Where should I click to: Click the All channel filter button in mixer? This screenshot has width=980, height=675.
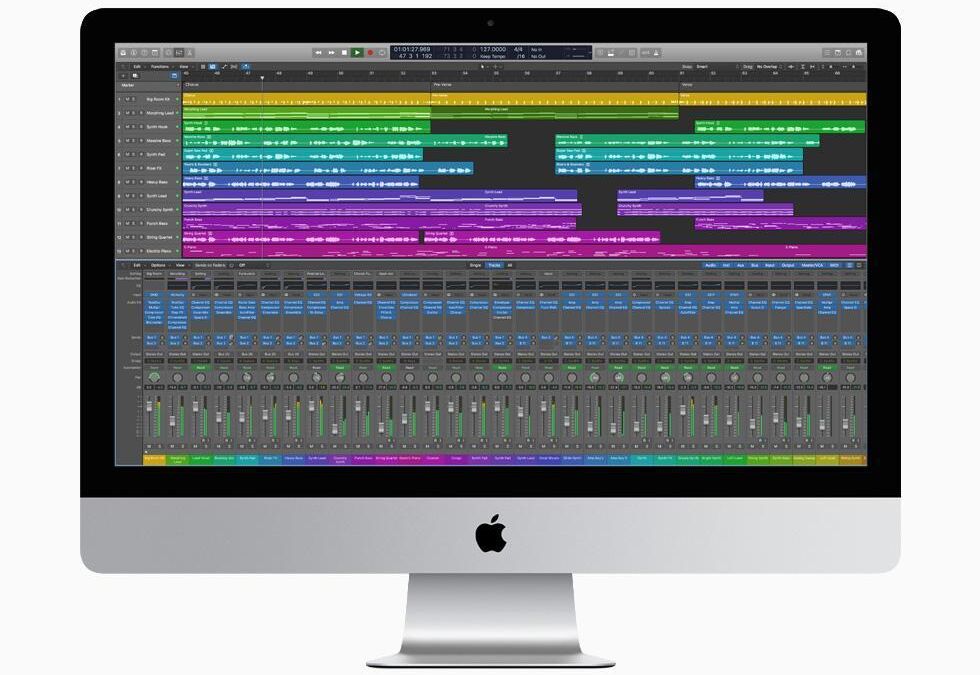[509, 266]
